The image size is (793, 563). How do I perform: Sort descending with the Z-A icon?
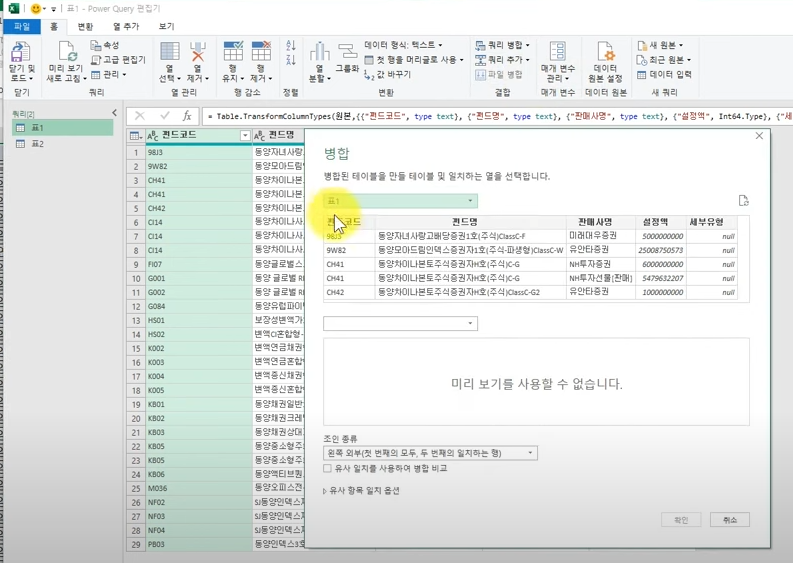[x=291, y=60]
